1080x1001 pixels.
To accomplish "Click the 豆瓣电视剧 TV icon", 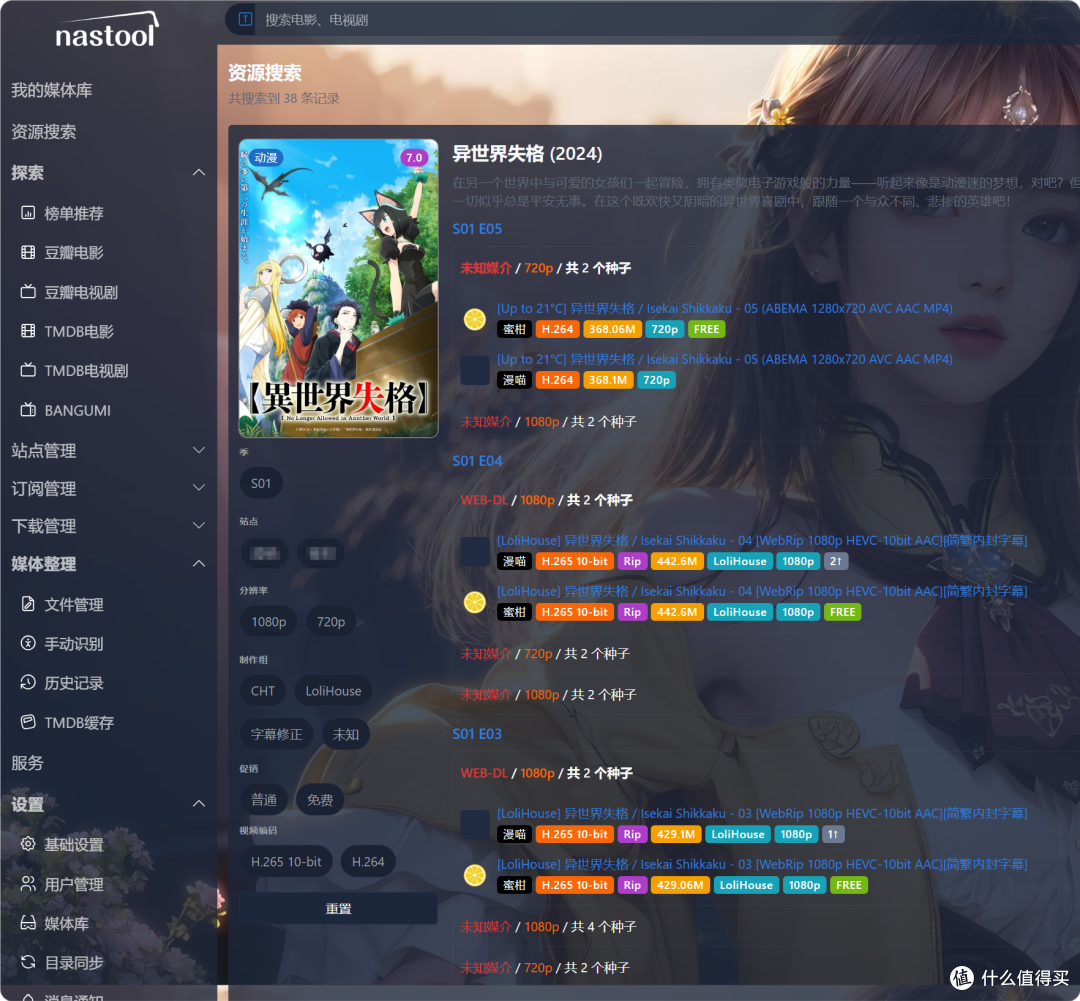I will [27, 292].
